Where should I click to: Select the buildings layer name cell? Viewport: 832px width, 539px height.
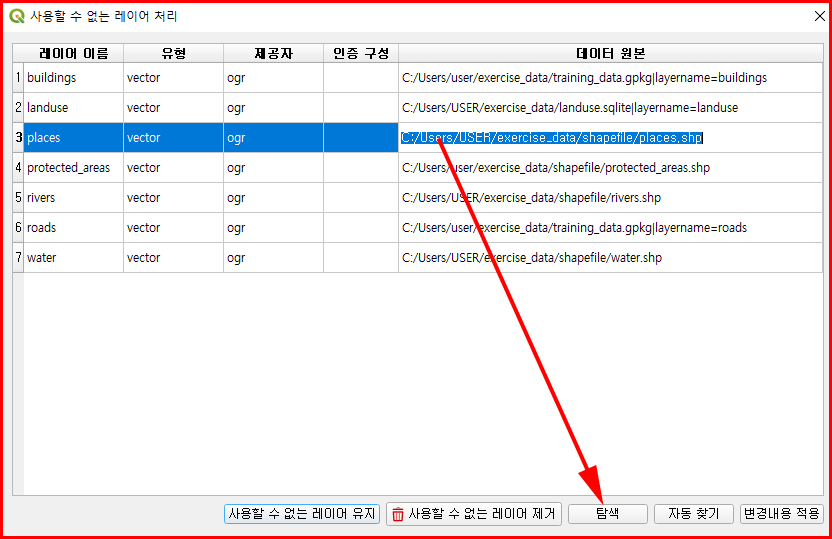tap(74, 77)
